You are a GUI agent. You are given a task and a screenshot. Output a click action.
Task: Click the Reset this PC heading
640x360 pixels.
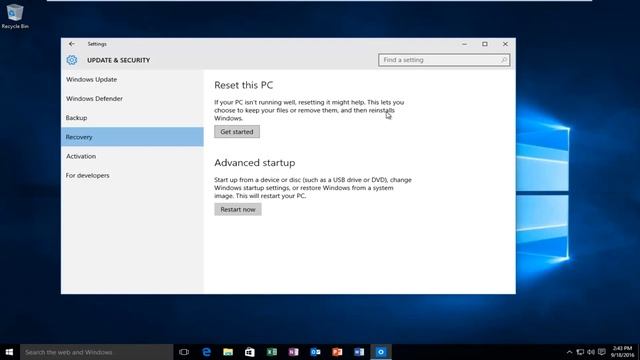click(x=243, y=85)
